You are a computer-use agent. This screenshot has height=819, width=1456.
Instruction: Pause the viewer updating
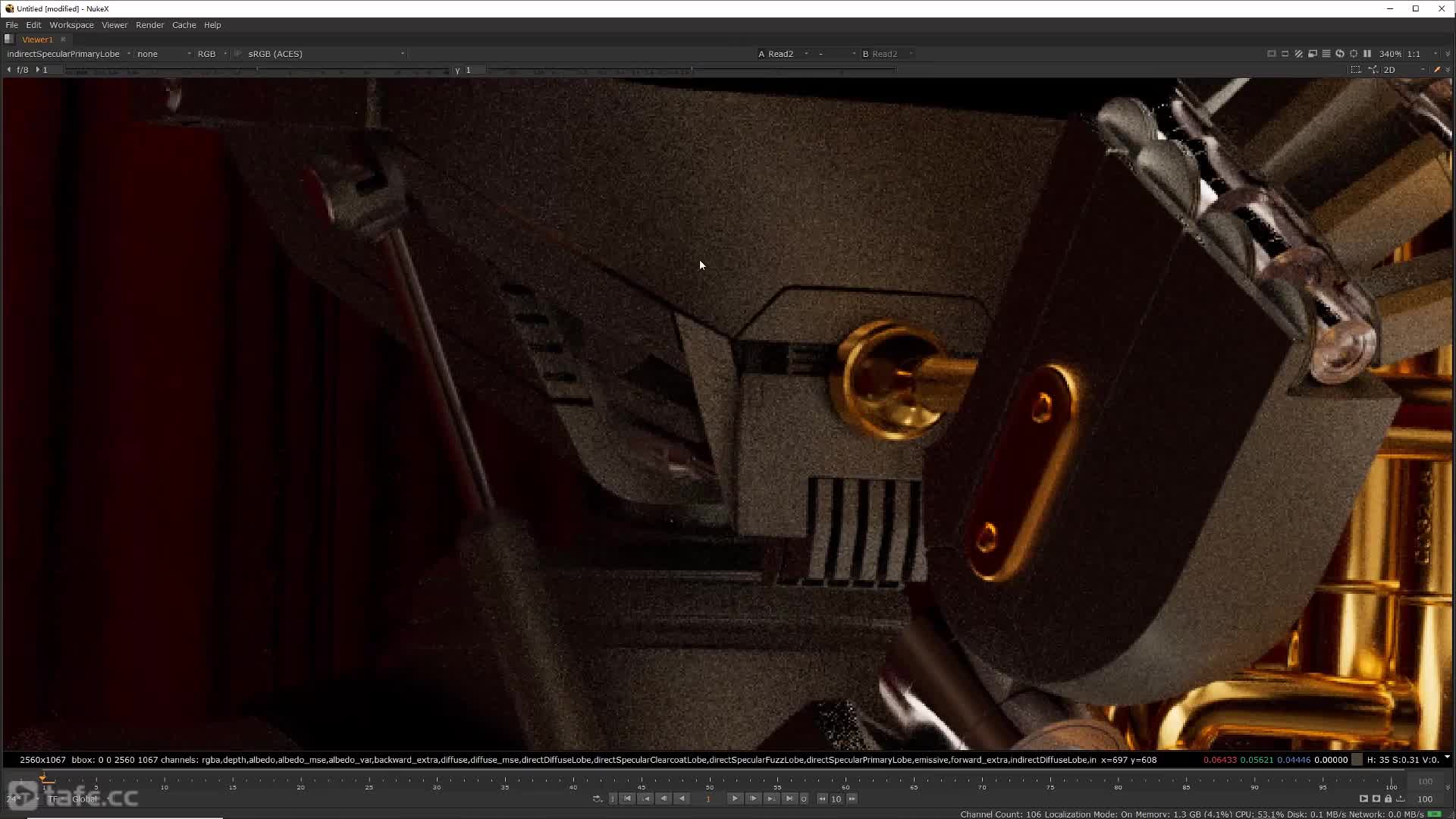click(1367, 54)
